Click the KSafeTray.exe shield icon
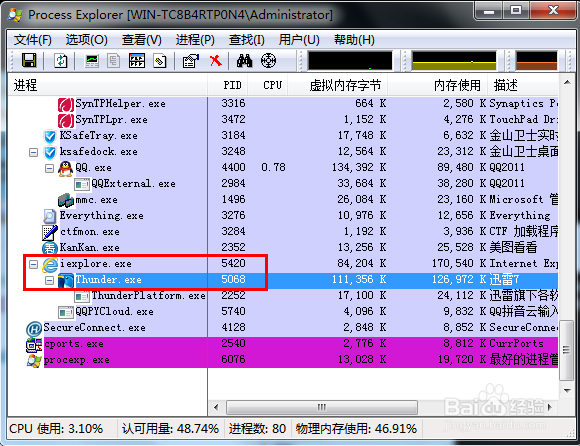Image resolution: width=580 pixels, height=446 pixels. point(50,136)
